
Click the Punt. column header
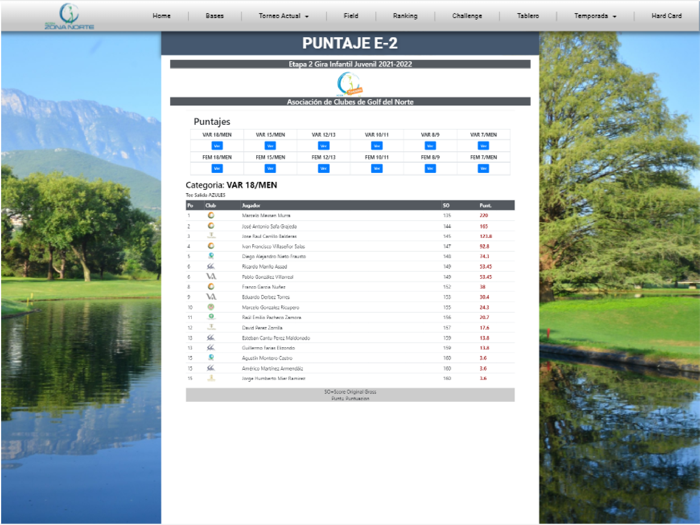pyautogui.click(x=485, y=205)
